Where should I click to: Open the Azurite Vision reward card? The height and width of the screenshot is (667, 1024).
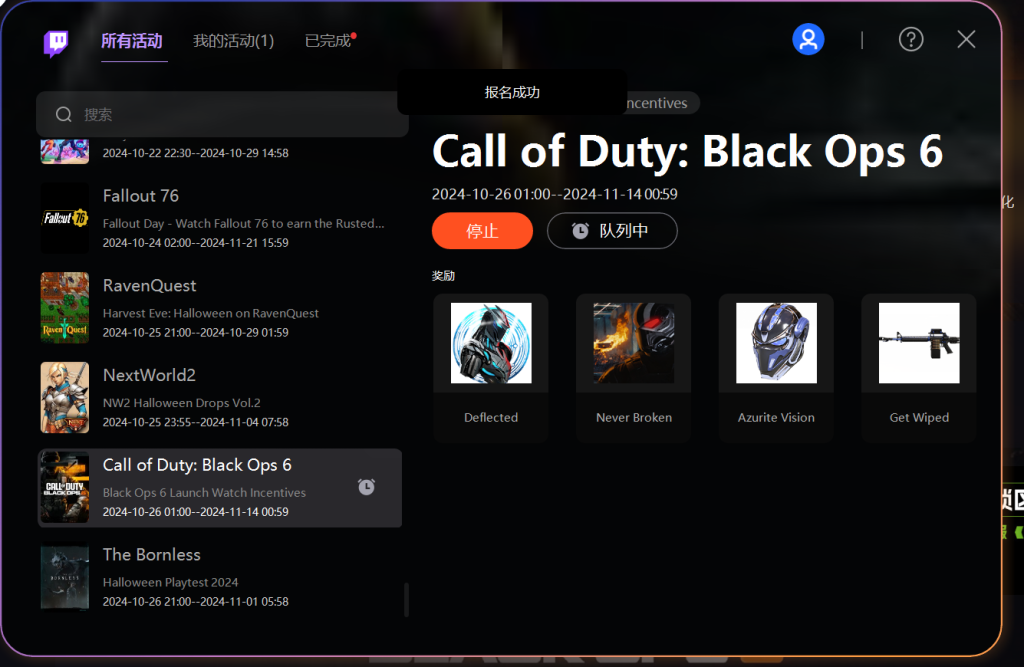tap(776, 368)
